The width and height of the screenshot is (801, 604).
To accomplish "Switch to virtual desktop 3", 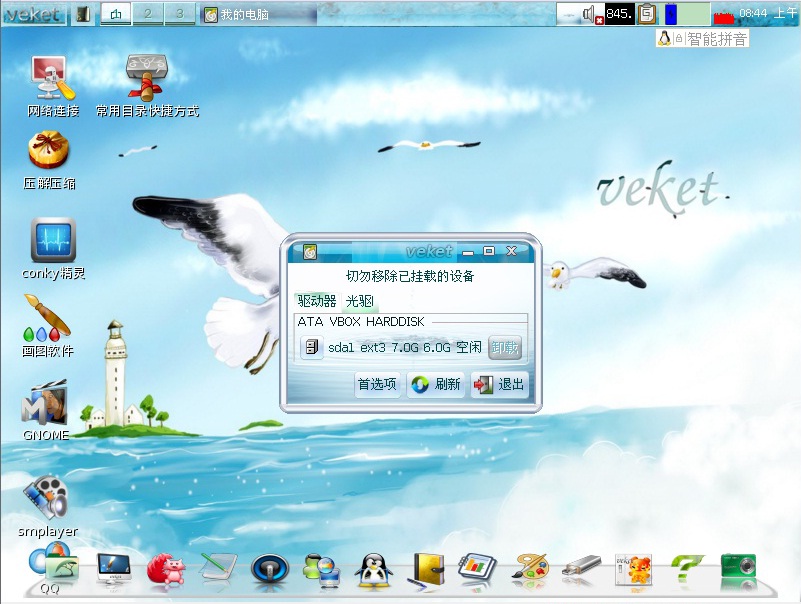I will tap(179, 14).
